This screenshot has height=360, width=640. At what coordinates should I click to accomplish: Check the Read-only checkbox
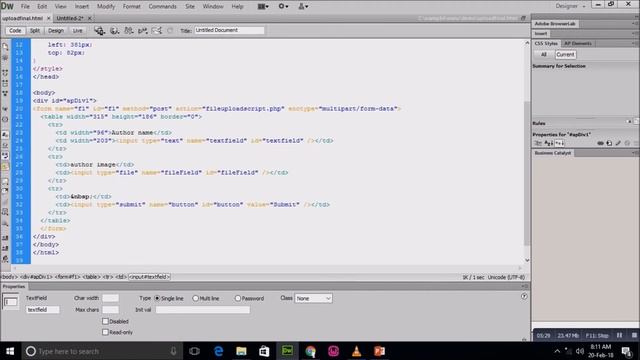[105, 332]
